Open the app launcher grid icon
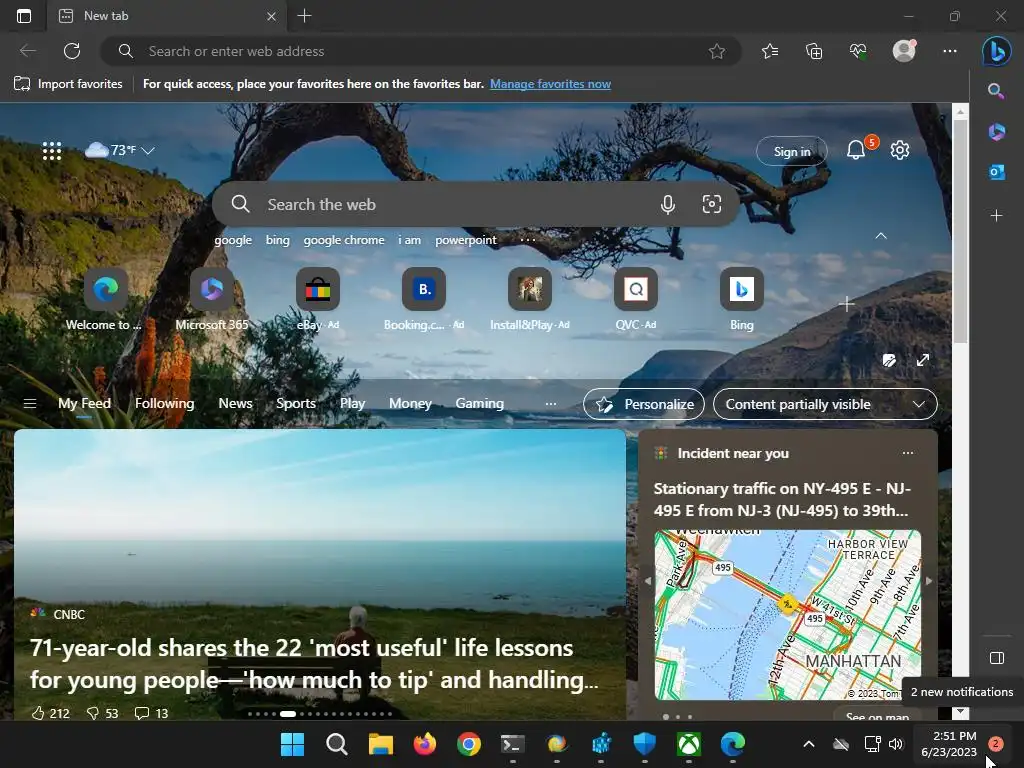The width and height of the screenshot is (1024, 768). click(52, 151)
